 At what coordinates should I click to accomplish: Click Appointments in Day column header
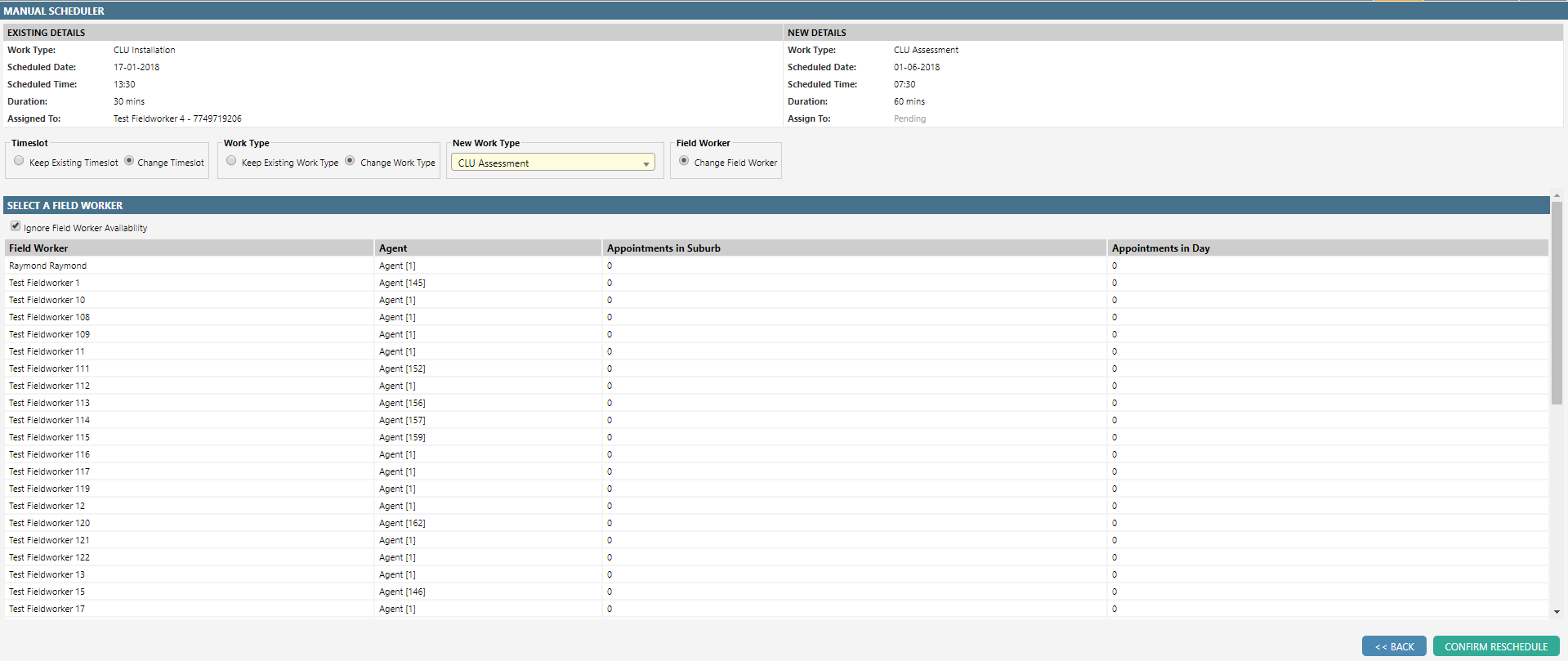[x=1160, y=248]
